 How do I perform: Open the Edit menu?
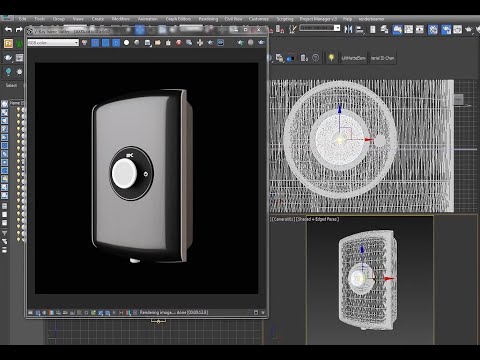[x=22, y=19]
